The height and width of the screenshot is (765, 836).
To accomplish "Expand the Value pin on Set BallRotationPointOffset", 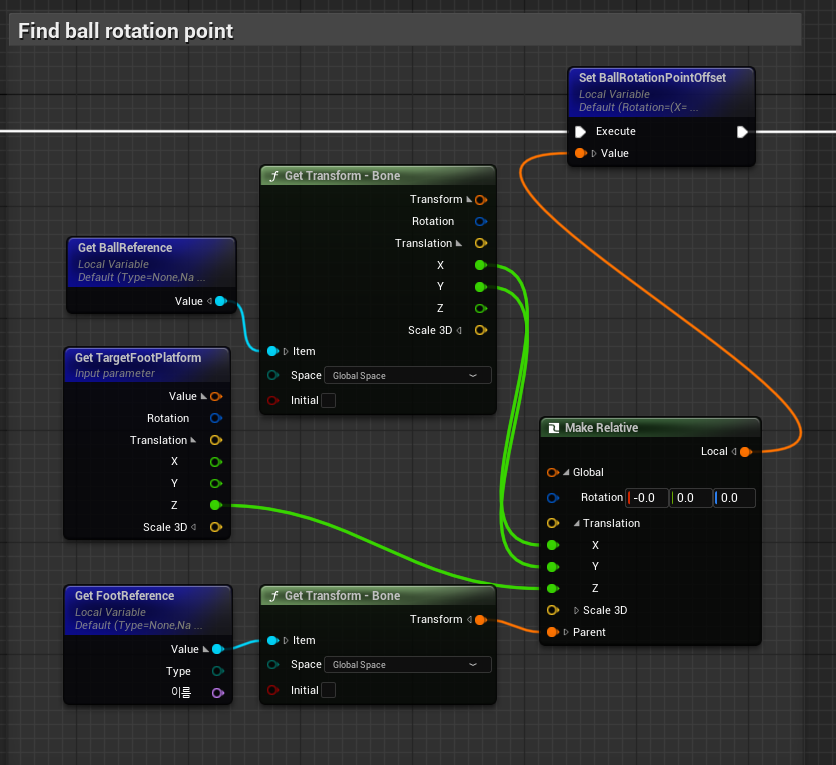I will click(x=594, y=153).
